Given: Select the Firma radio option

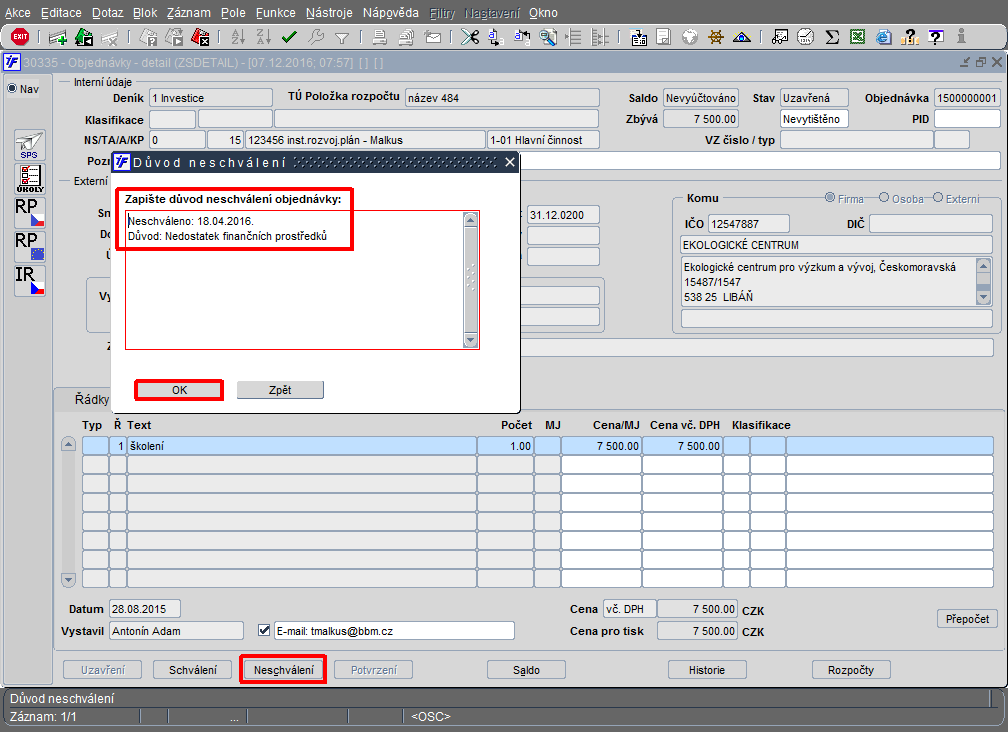Looking at the screenshot, I should coord(830,197).
